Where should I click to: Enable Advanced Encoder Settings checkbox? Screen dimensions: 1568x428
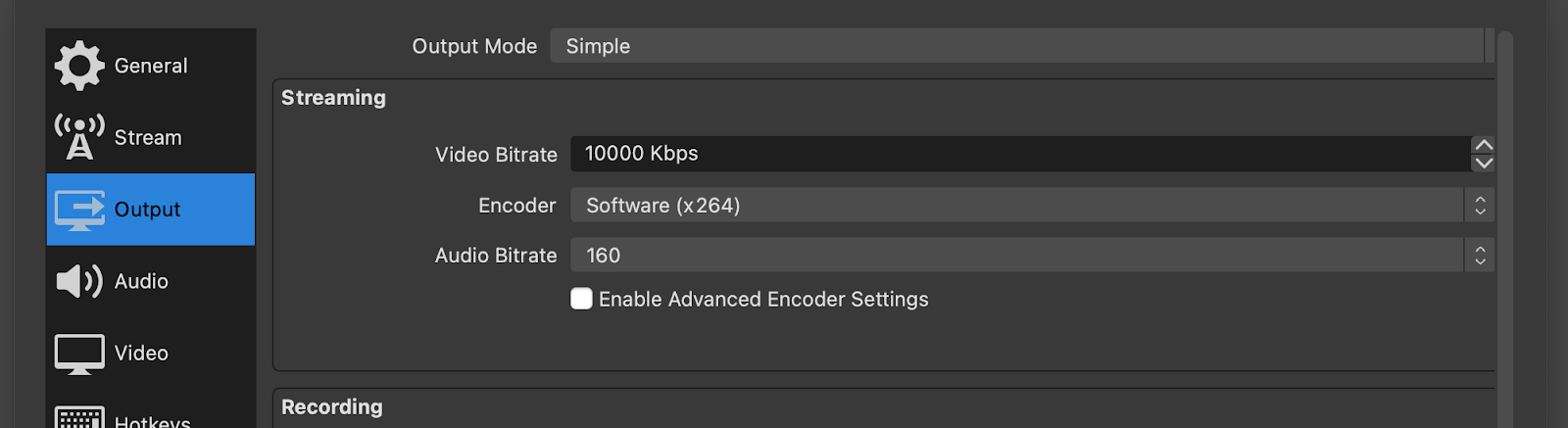[582, 299]
